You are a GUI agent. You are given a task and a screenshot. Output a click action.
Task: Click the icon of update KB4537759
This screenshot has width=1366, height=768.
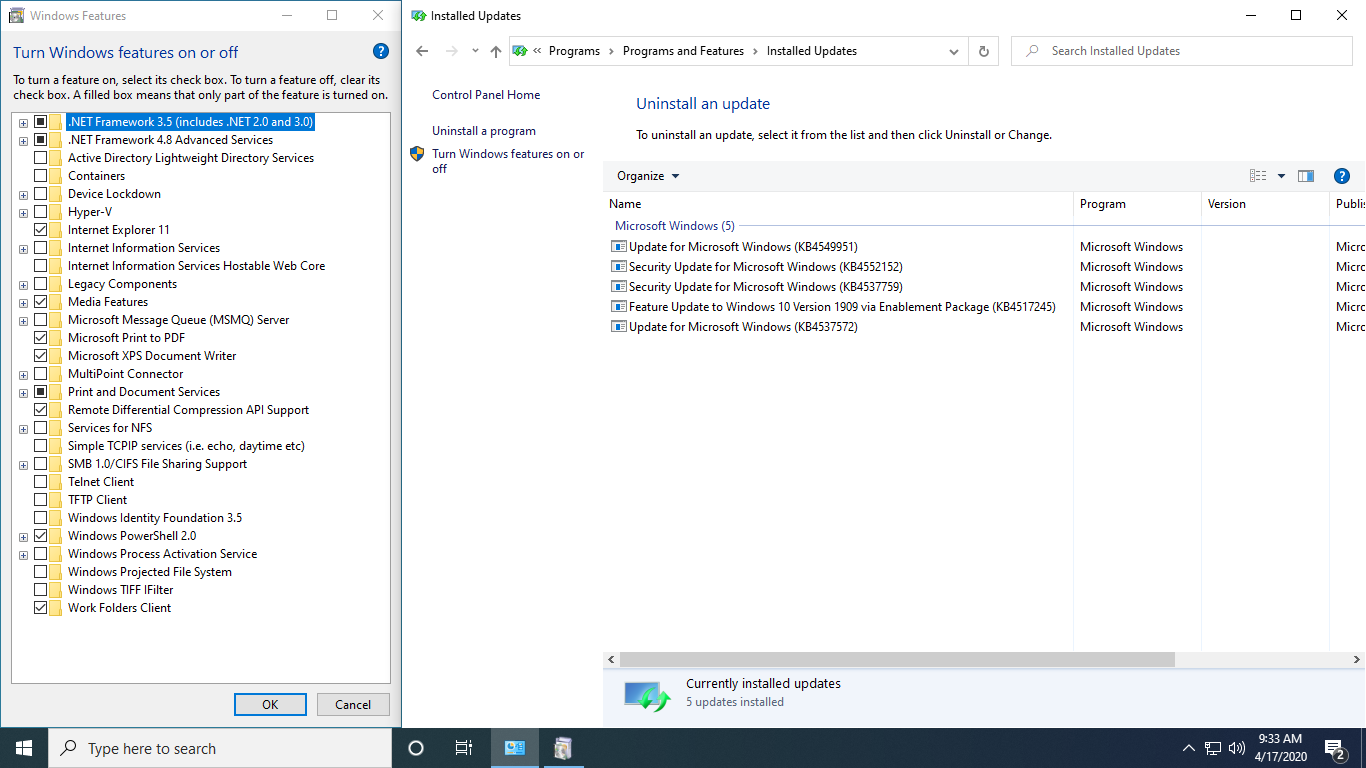pos(619,287)
